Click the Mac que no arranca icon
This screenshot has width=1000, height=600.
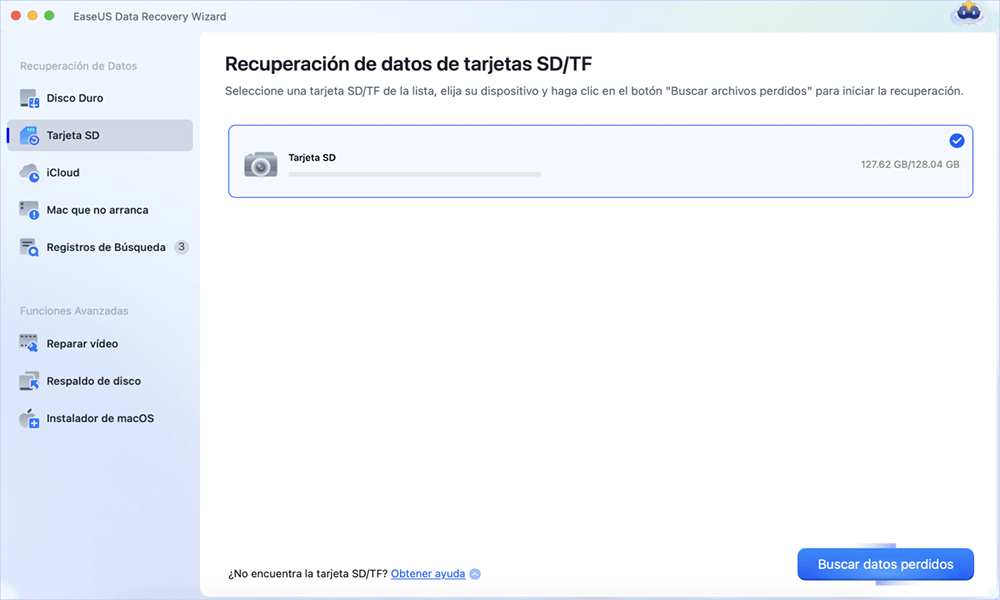29,210
